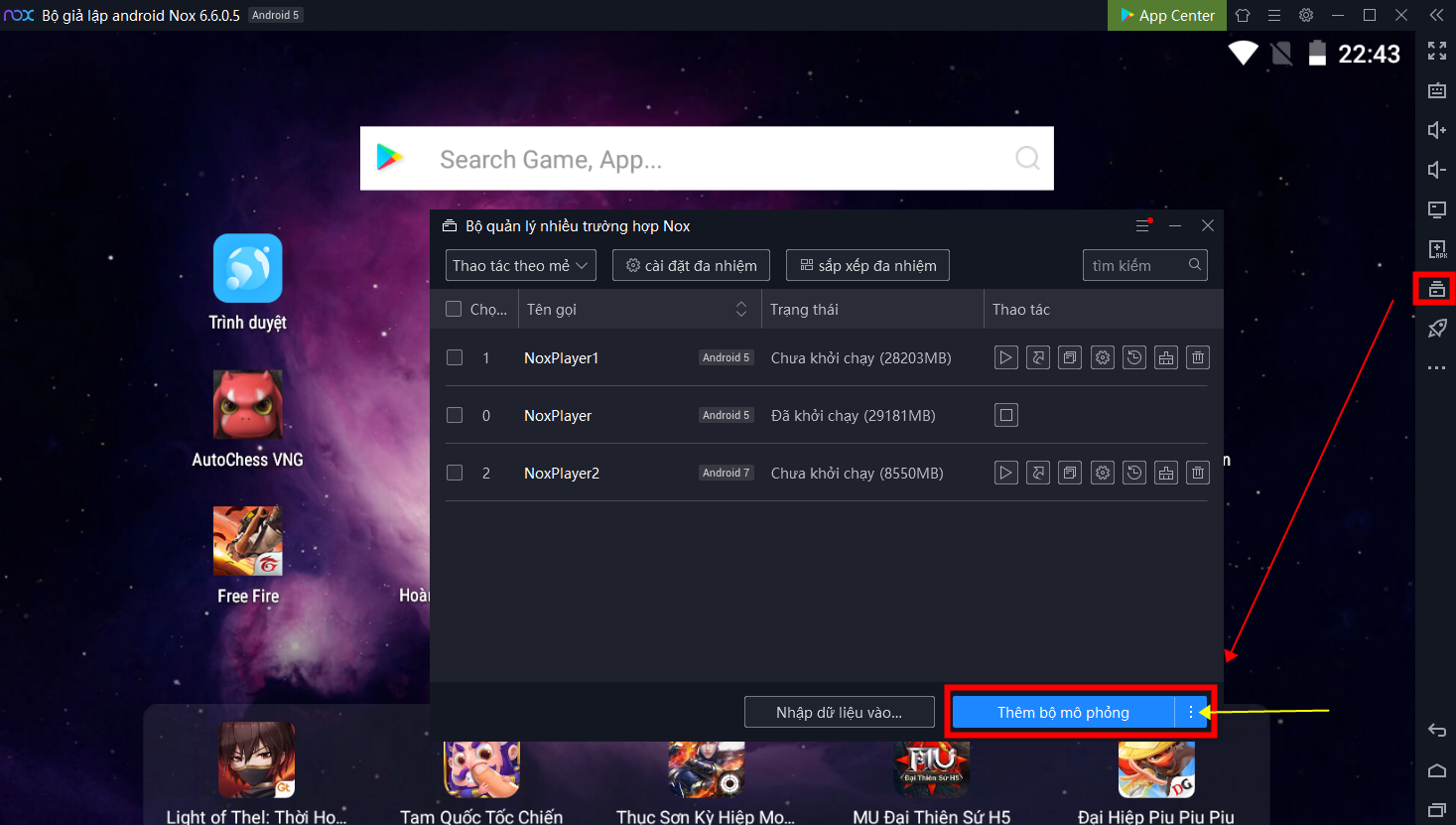Expand options next to 'Thêm bộ mô phỏng'
This screenshot has height=825, width=1456.
[1190, 712]
